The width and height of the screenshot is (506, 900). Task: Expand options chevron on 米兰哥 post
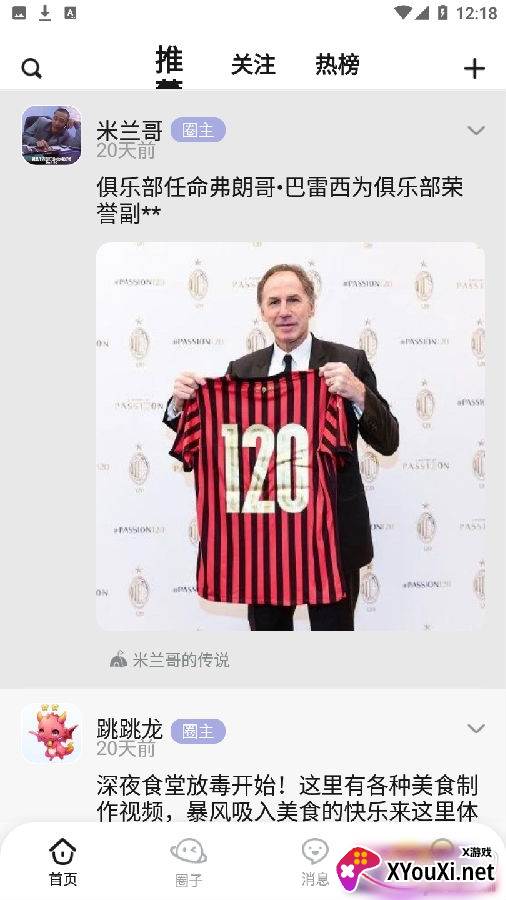[476, 130]
